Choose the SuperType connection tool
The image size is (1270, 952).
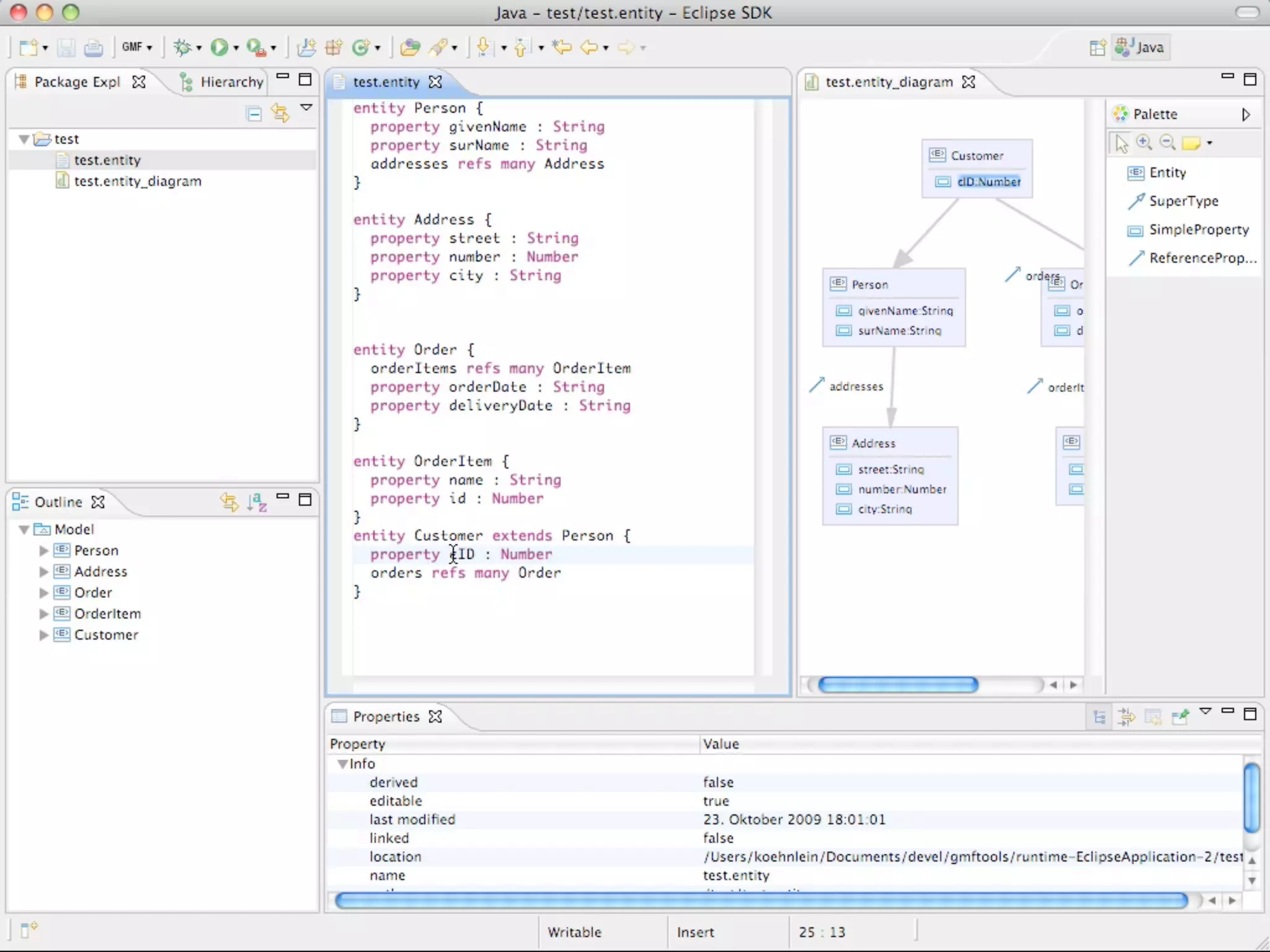point(1183,201)
